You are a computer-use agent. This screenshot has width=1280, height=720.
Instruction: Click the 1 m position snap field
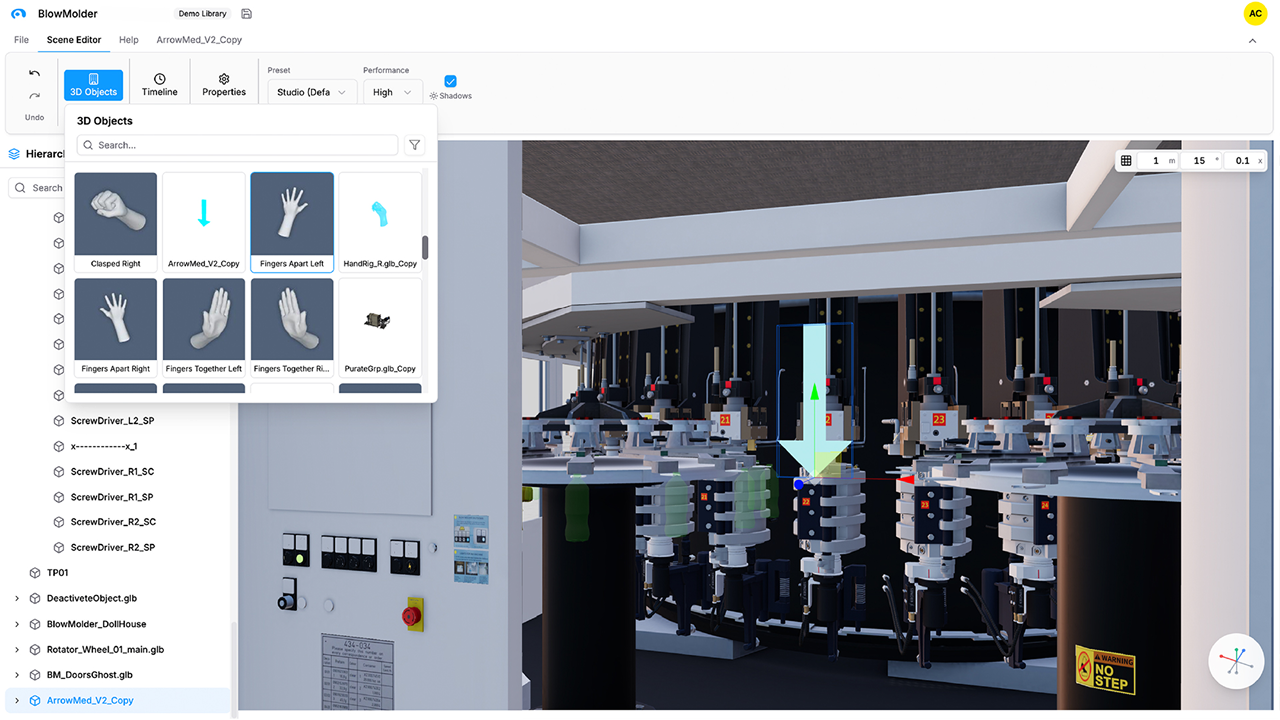pos(1157,161)
